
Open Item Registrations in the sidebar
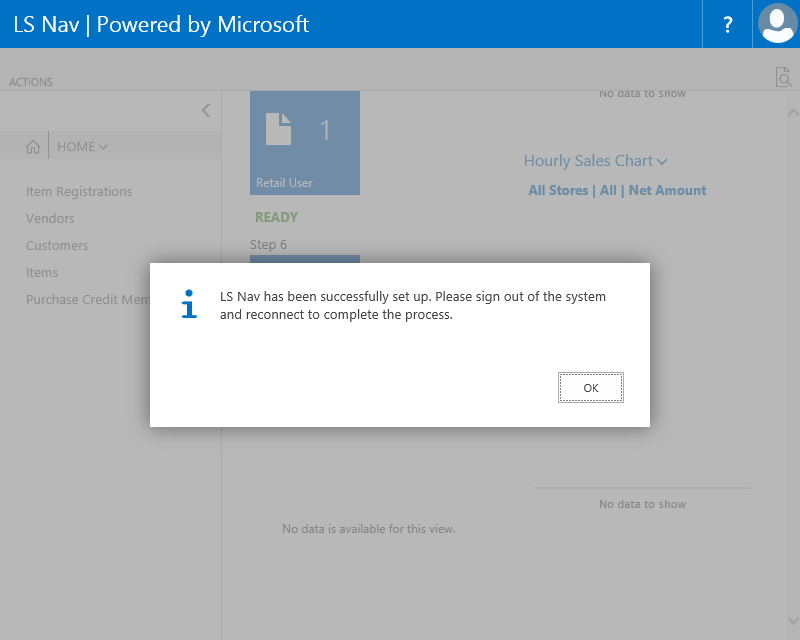coord(79,192)
